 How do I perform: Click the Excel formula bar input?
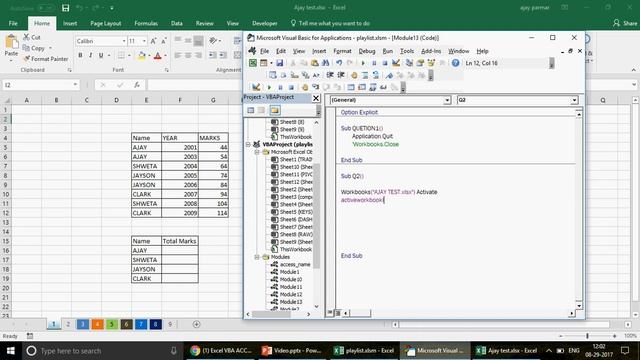pos(390,85)
